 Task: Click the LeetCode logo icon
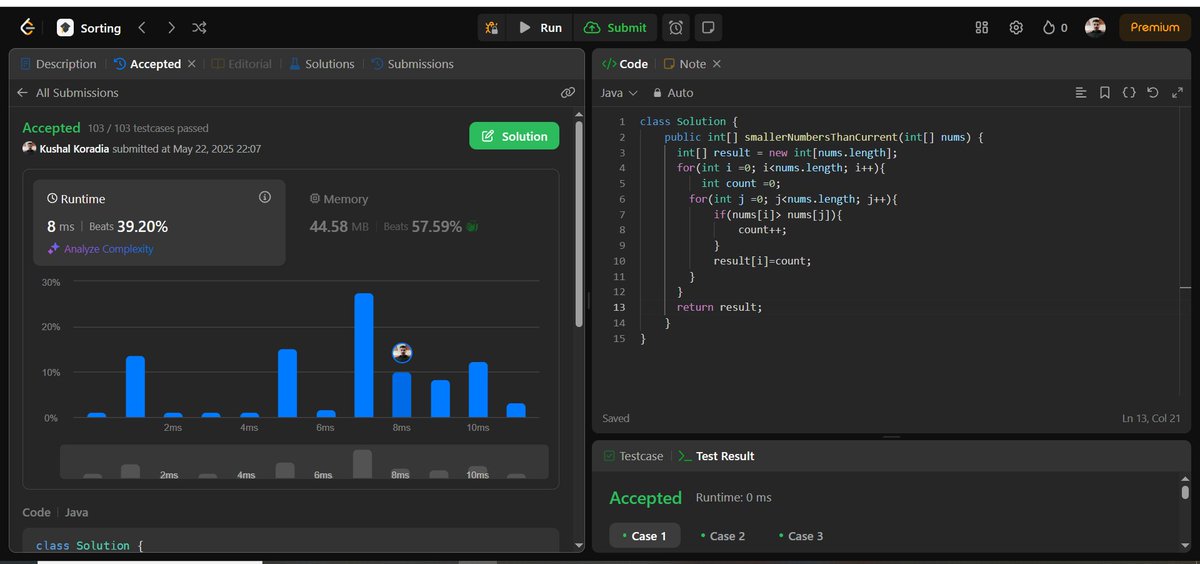tap(26, 27)
